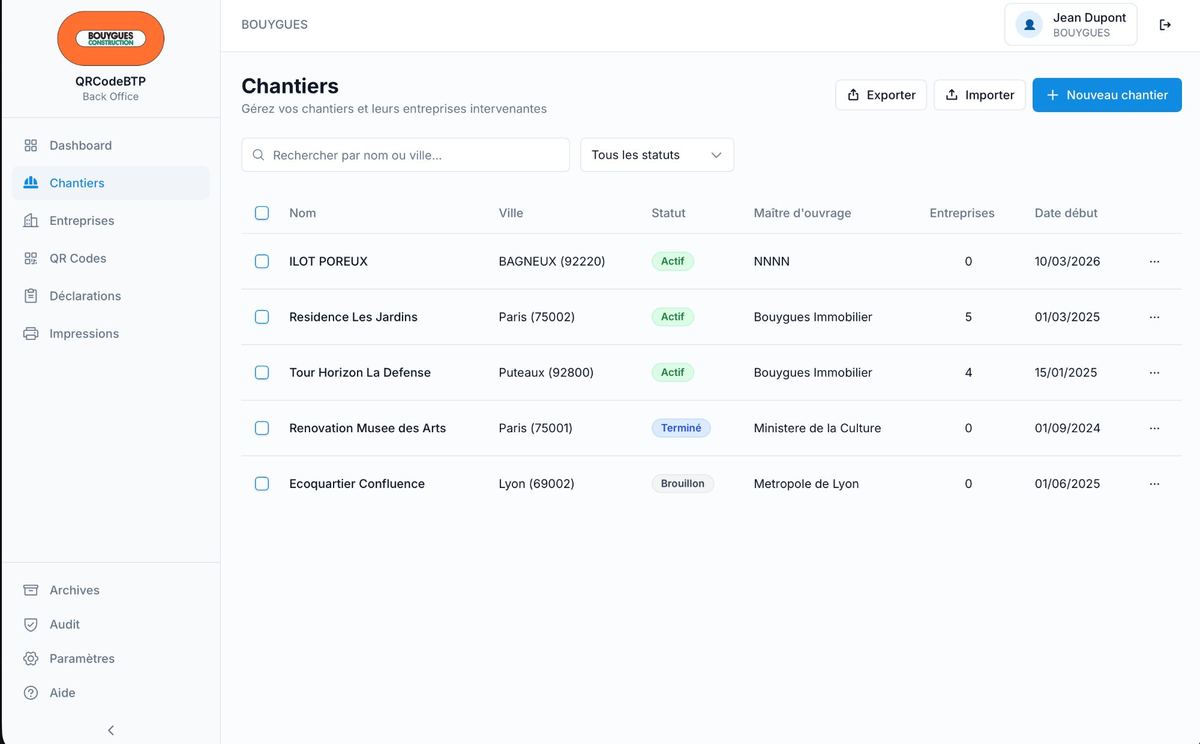
Task: Open the QR Codes panel
Action: pyautogui.click(x=80, y=258)
